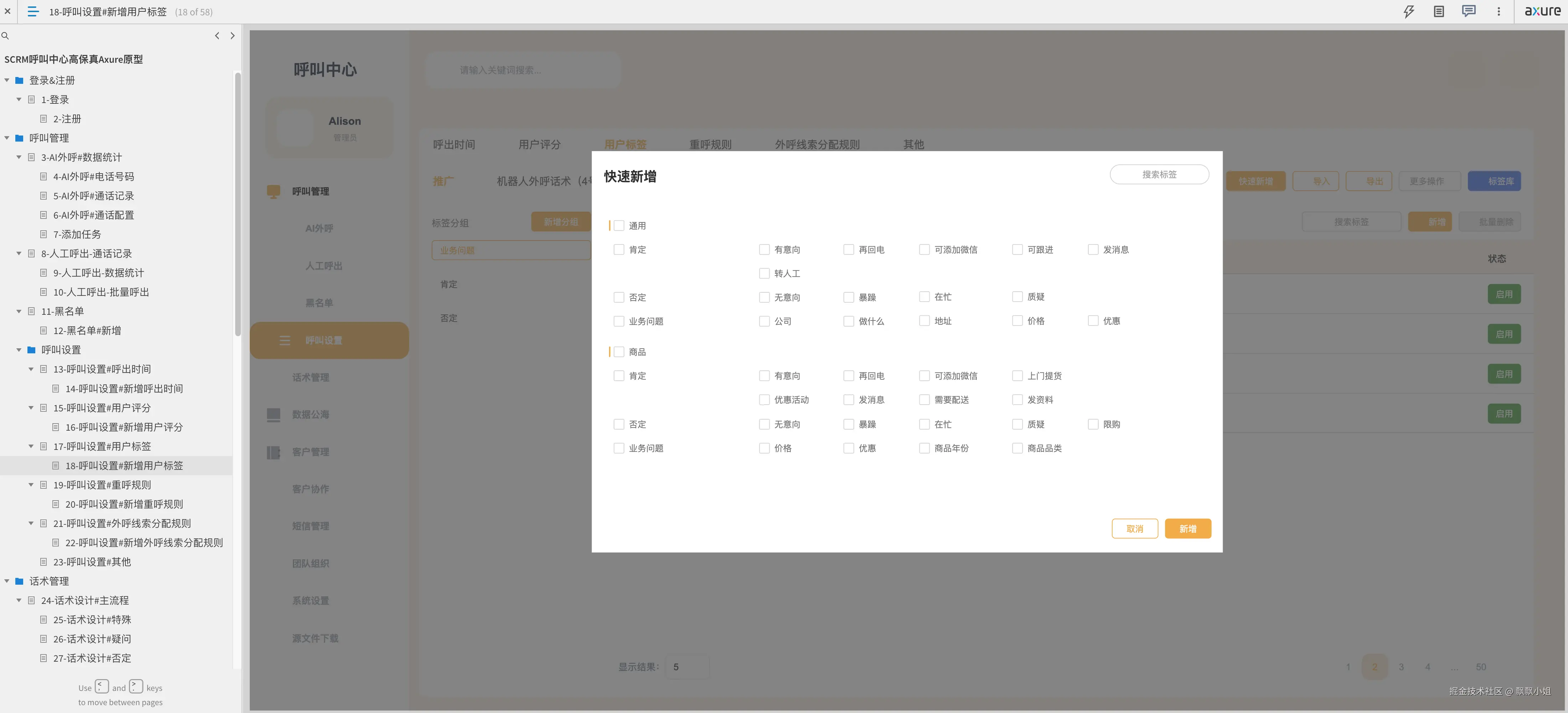Viewport: 1568px width, 713px height.
Task: Check the 通用 group checkbox in the modal
Action: pyautogui.click(x=619, y=225)
